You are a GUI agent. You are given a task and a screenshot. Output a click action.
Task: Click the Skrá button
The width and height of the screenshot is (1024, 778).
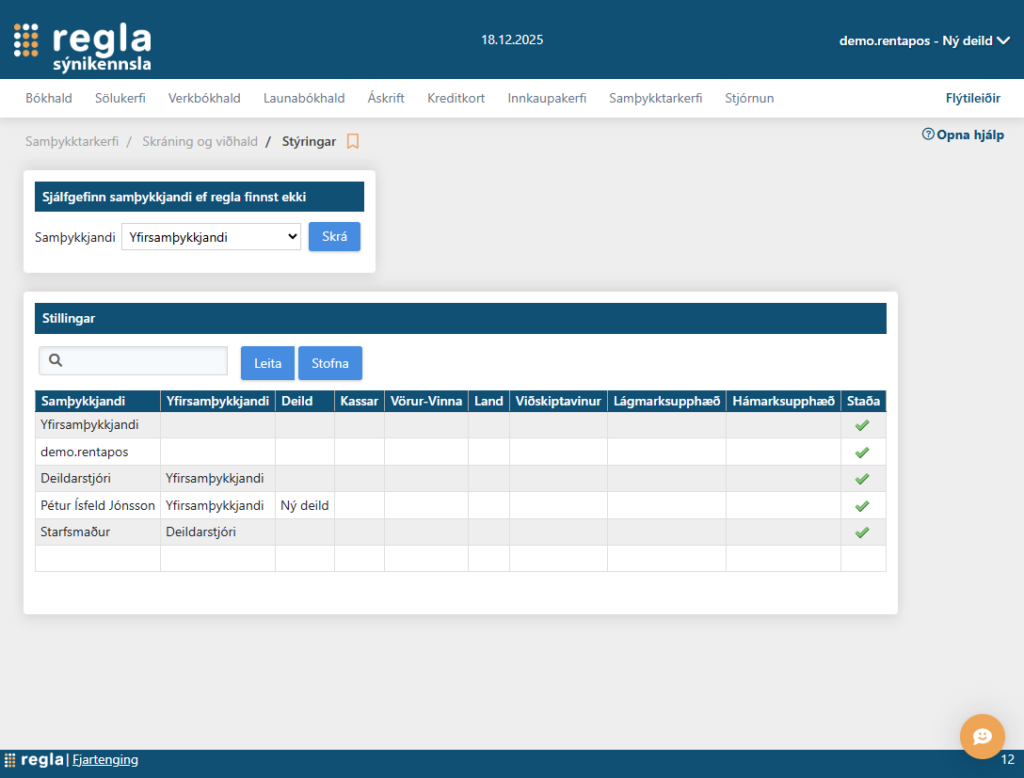334,237
